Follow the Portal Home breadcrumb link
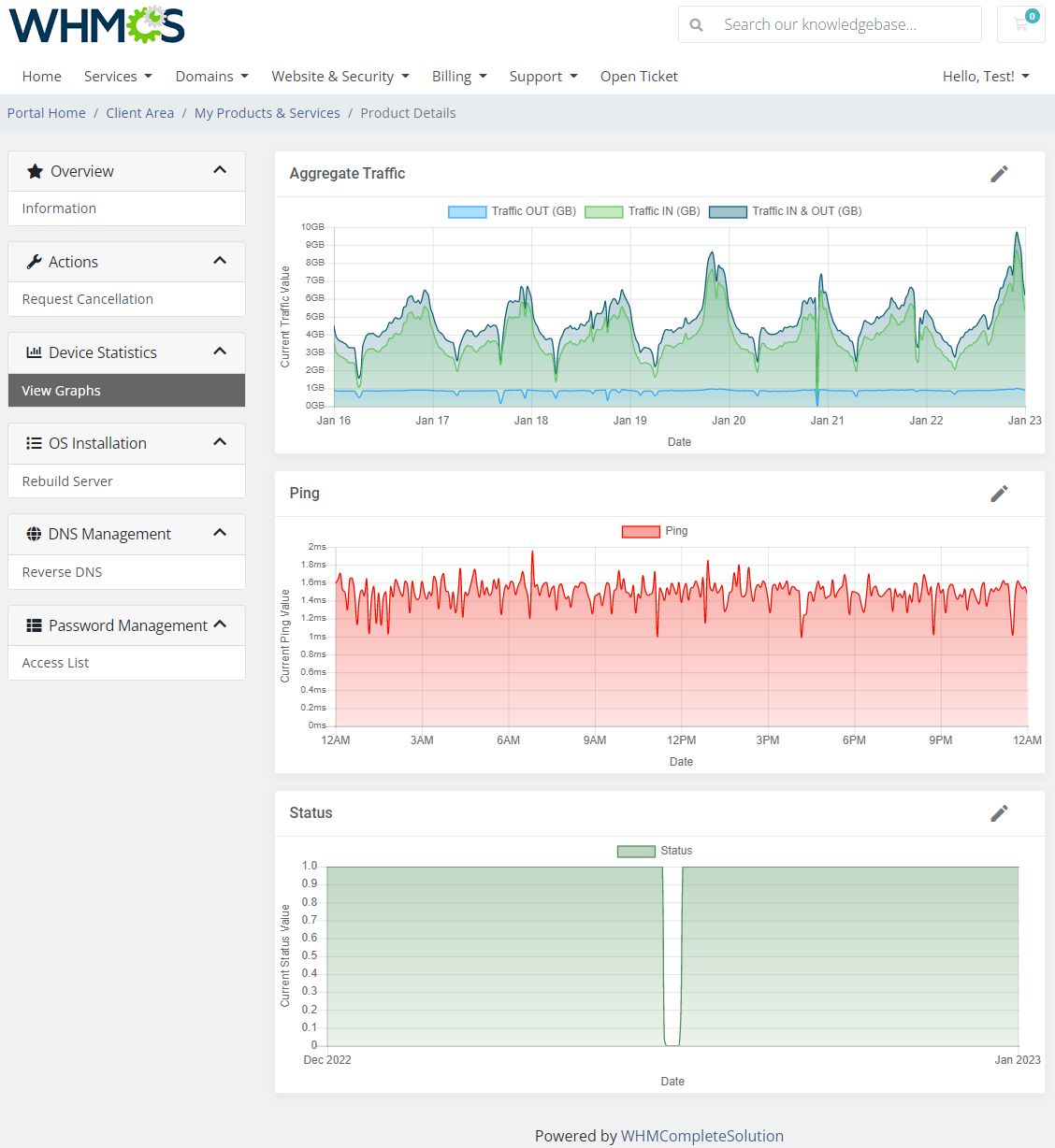The image size is (1055, 1148). coord(47,113)
